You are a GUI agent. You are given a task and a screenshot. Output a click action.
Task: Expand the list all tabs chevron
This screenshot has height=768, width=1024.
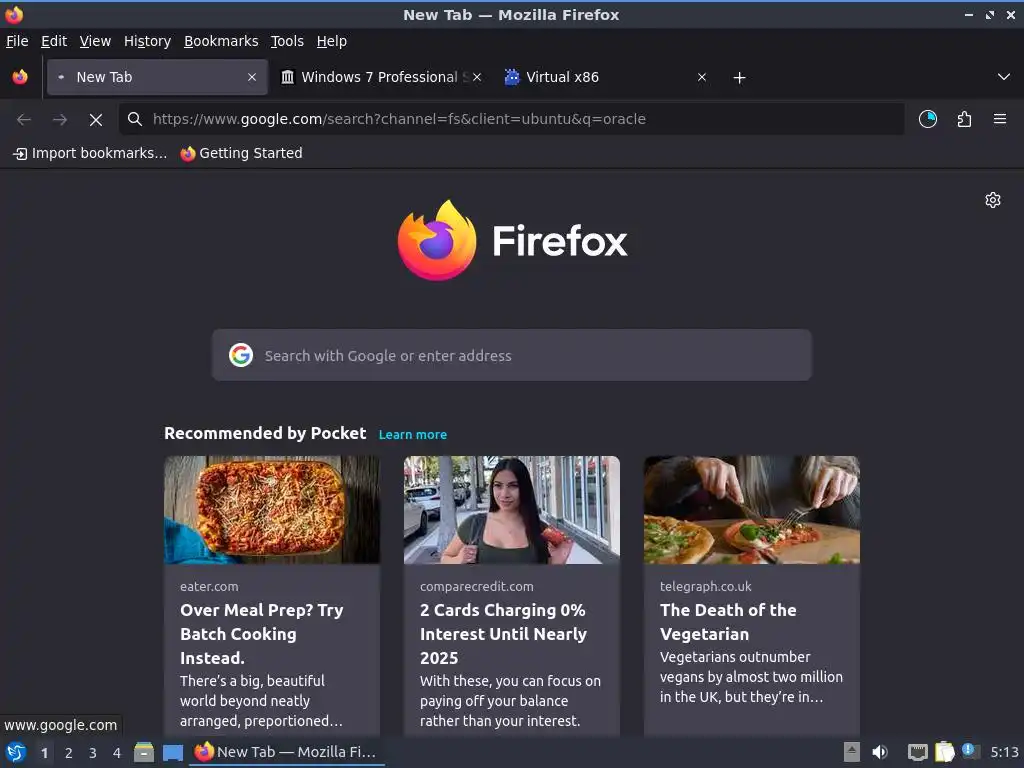[1004, 77]
